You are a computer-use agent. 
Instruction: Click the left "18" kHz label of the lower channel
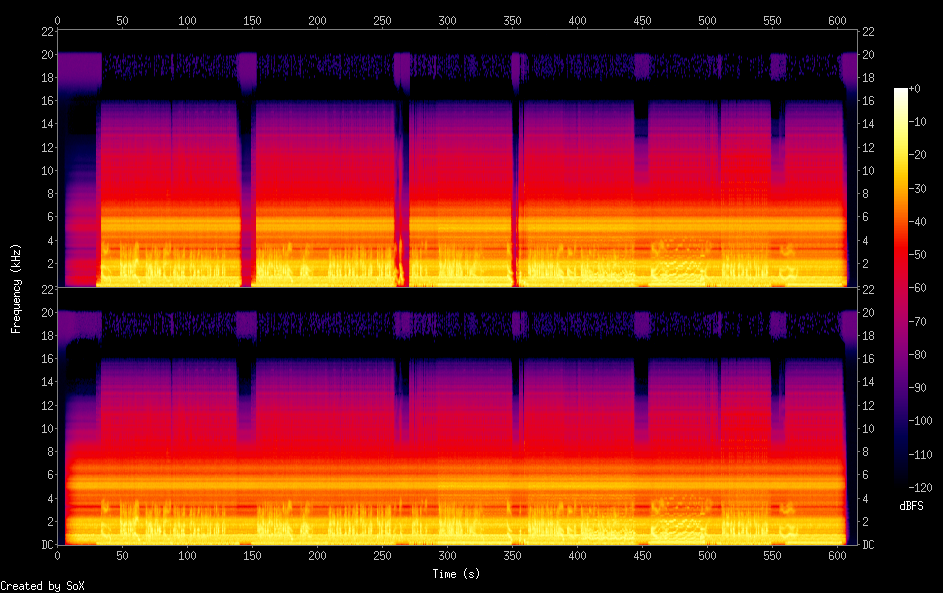48,336
